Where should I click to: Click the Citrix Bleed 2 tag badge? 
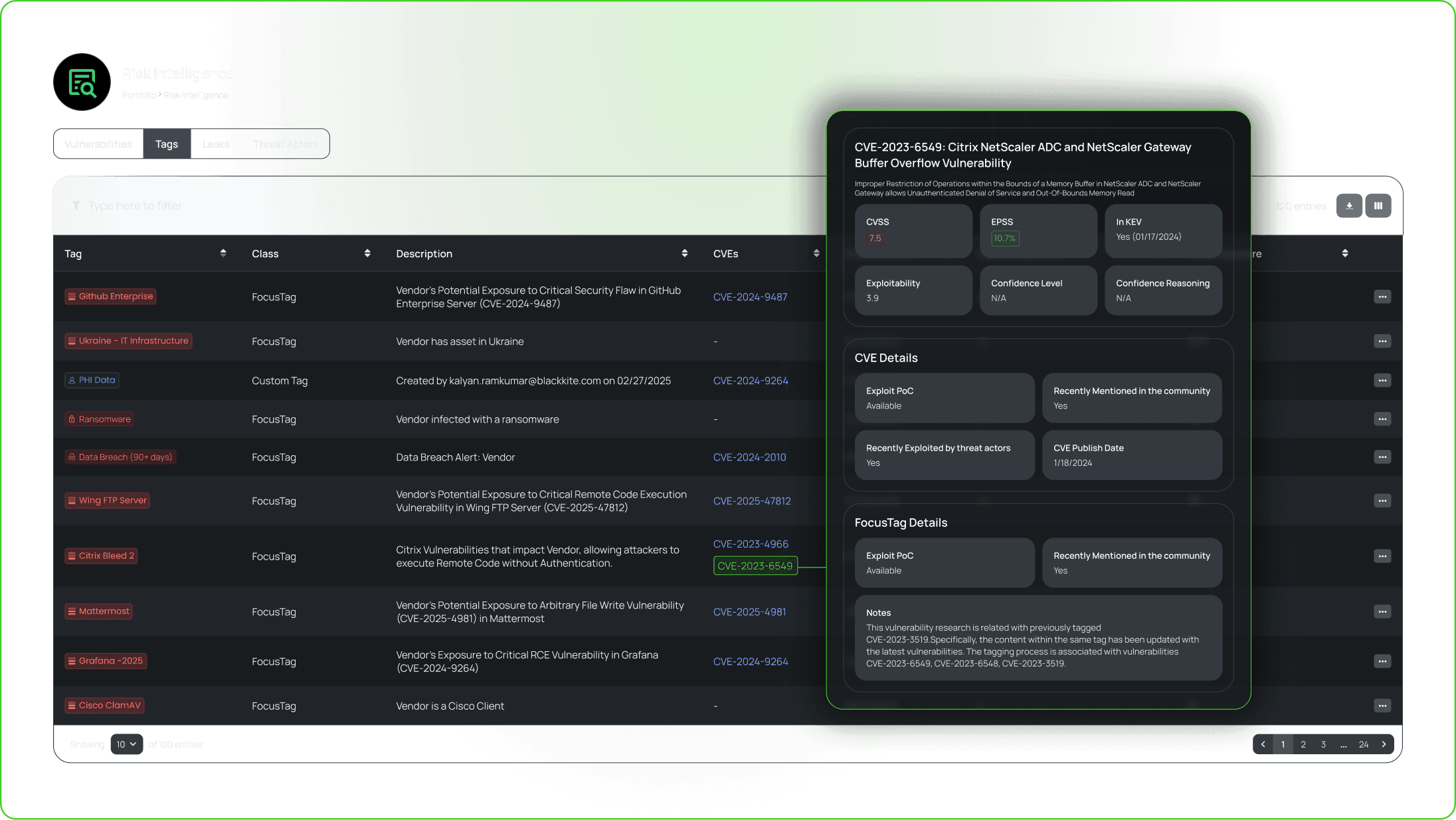101,556
